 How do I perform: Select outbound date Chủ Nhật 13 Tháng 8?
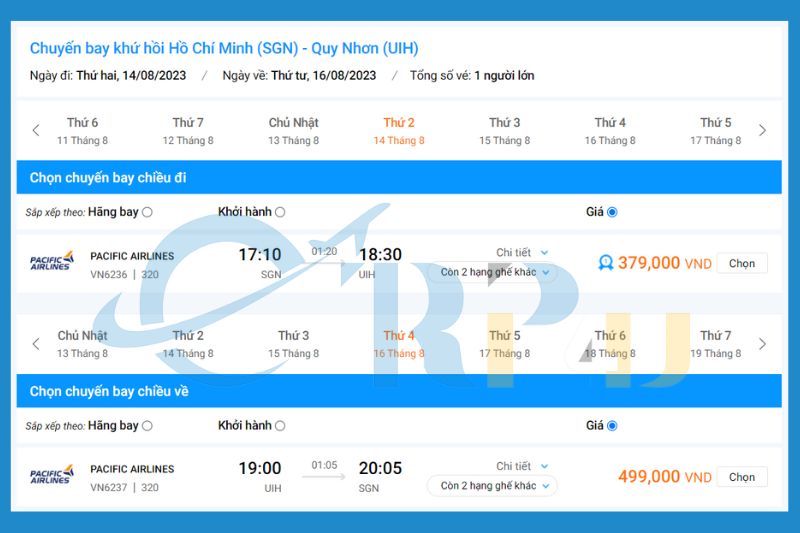pos(294,131)
